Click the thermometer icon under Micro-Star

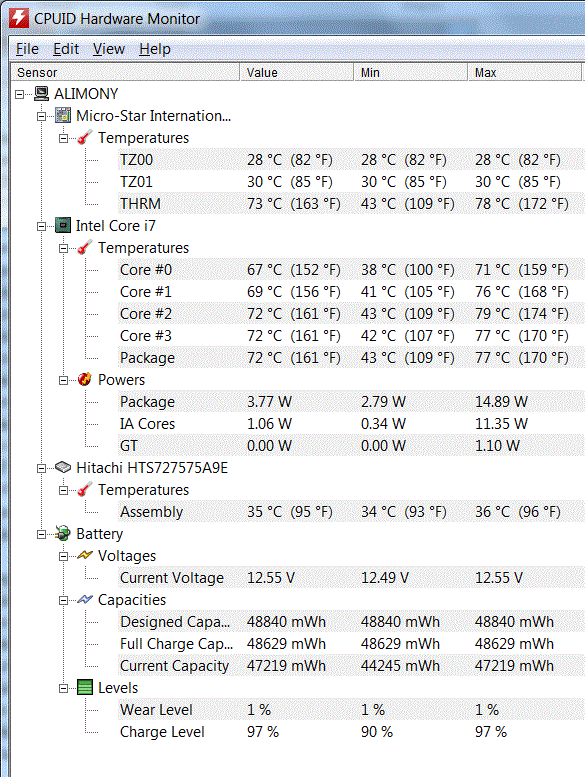coord(85,138)
